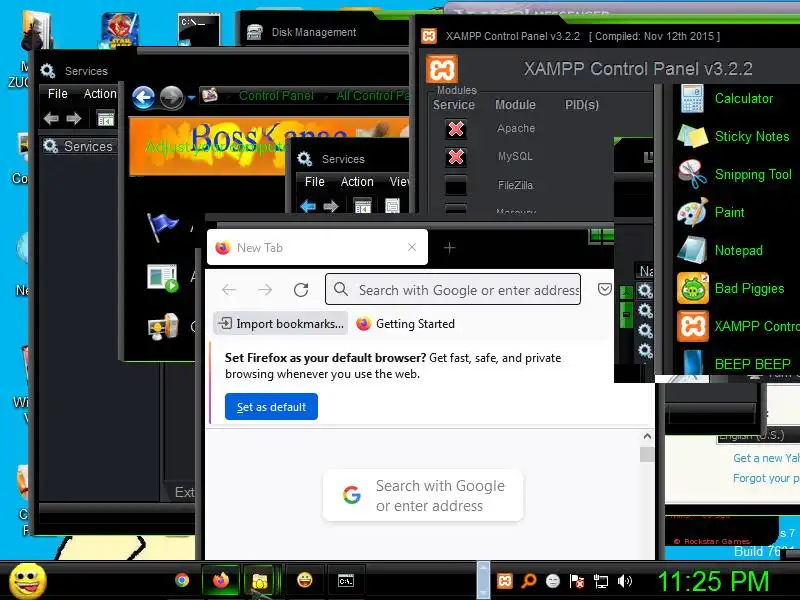Open the Control Panel recent pages dropdown arrow
This screenshot has height=600, width=800.
pyautogui.click(x=191, y=98)
